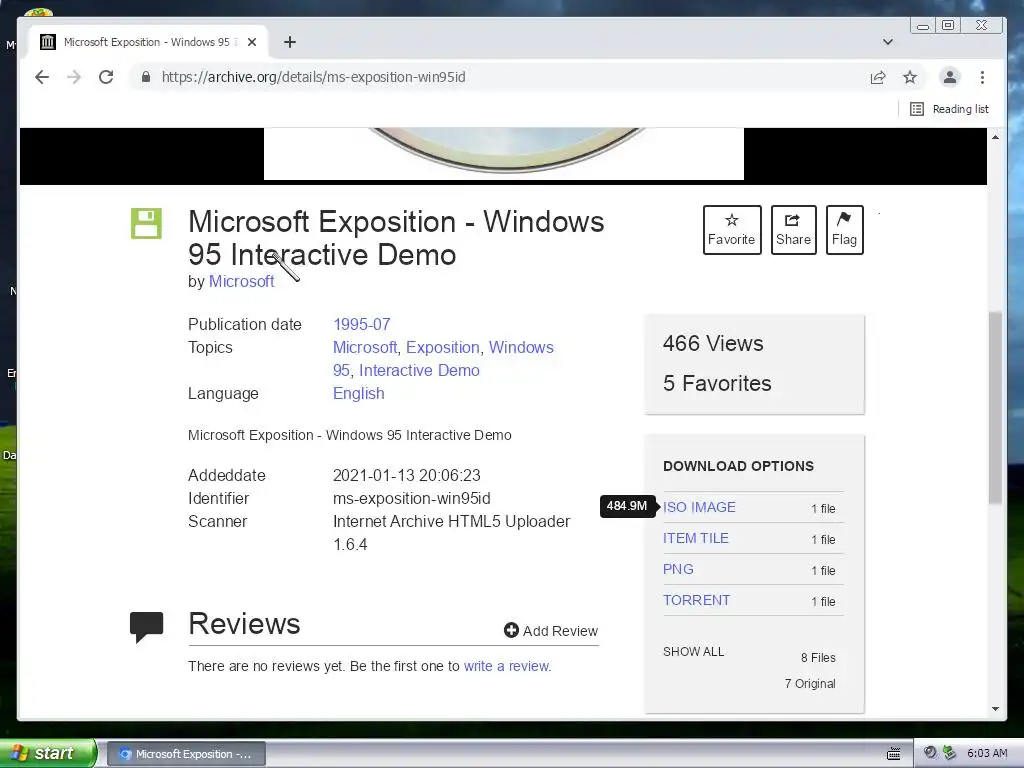Screen dimensions: 1024x768
Task: Open the Microsoft author link
Action: click(242, 281)
